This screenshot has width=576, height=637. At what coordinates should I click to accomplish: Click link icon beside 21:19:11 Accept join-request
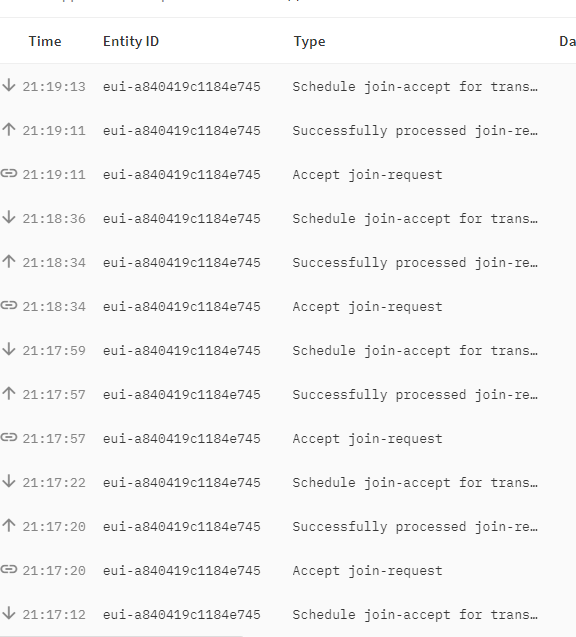[x=9, y=173]
